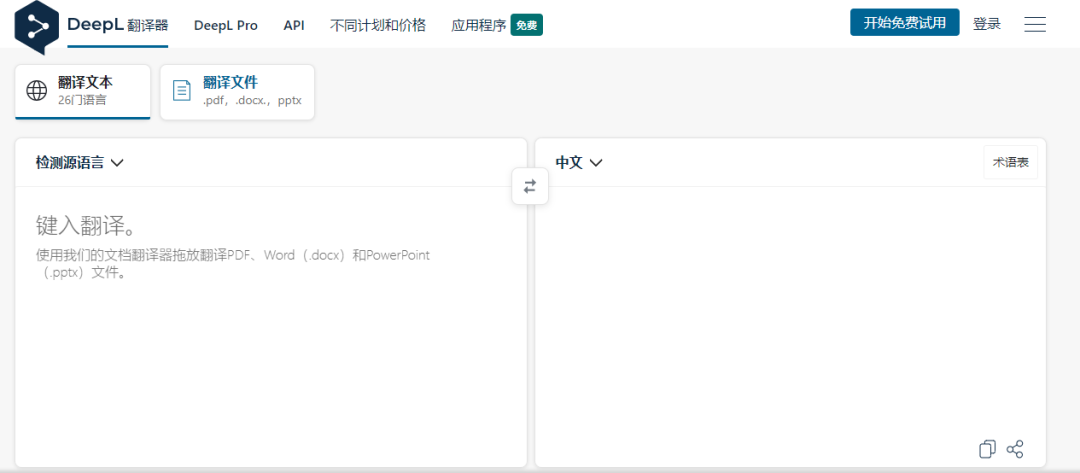Share translation using share icon
Viewport: 1080px width, 473px height.
(x=1015, y=449)
